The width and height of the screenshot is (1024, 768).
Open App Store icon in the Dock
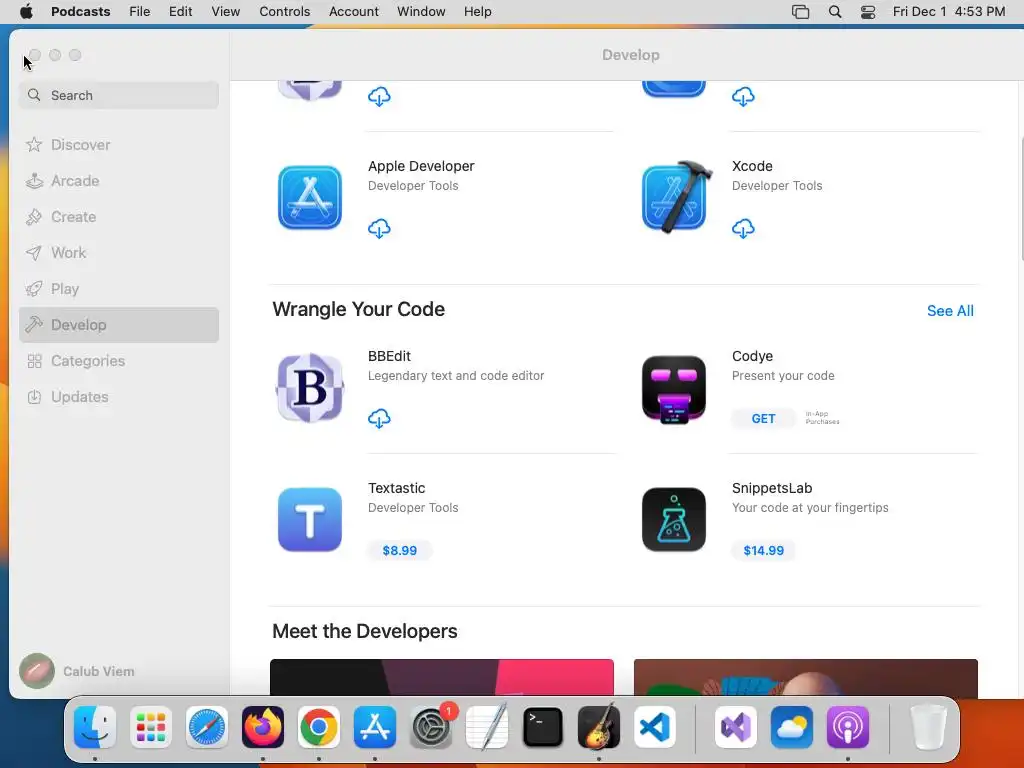click(x=375, y=727)
